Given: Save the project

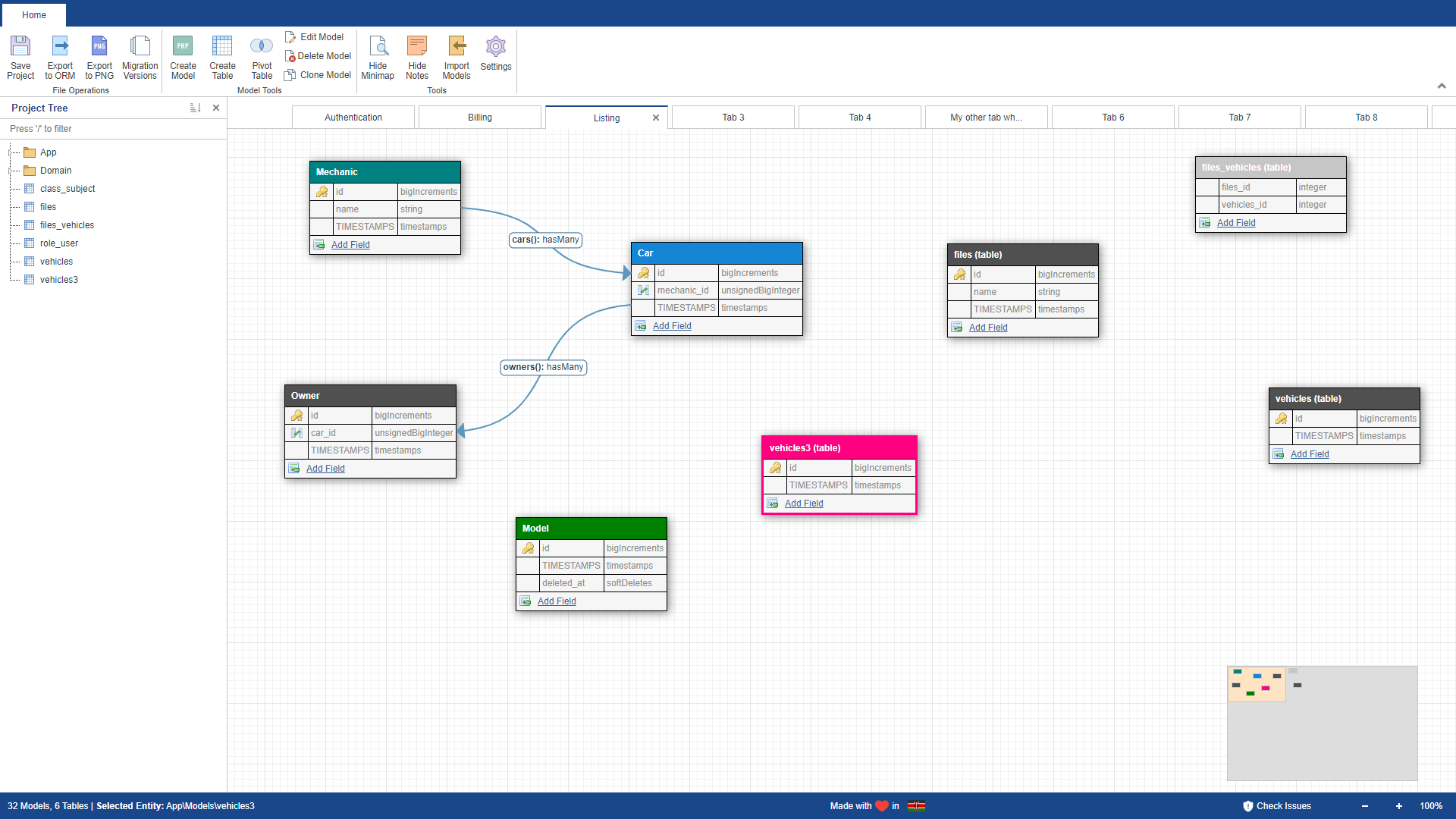Looking at the screenshot, I should pos(20,57).
